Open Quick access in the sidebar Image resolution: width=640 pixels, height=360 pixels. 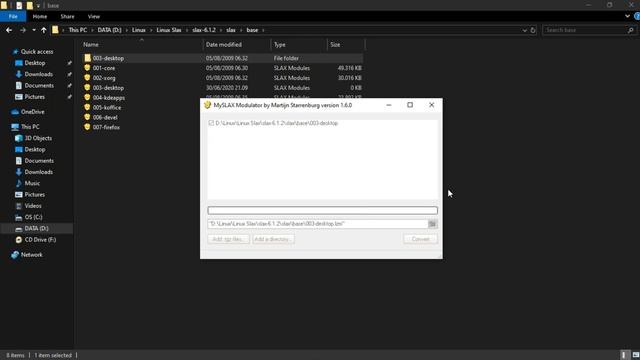37,52
